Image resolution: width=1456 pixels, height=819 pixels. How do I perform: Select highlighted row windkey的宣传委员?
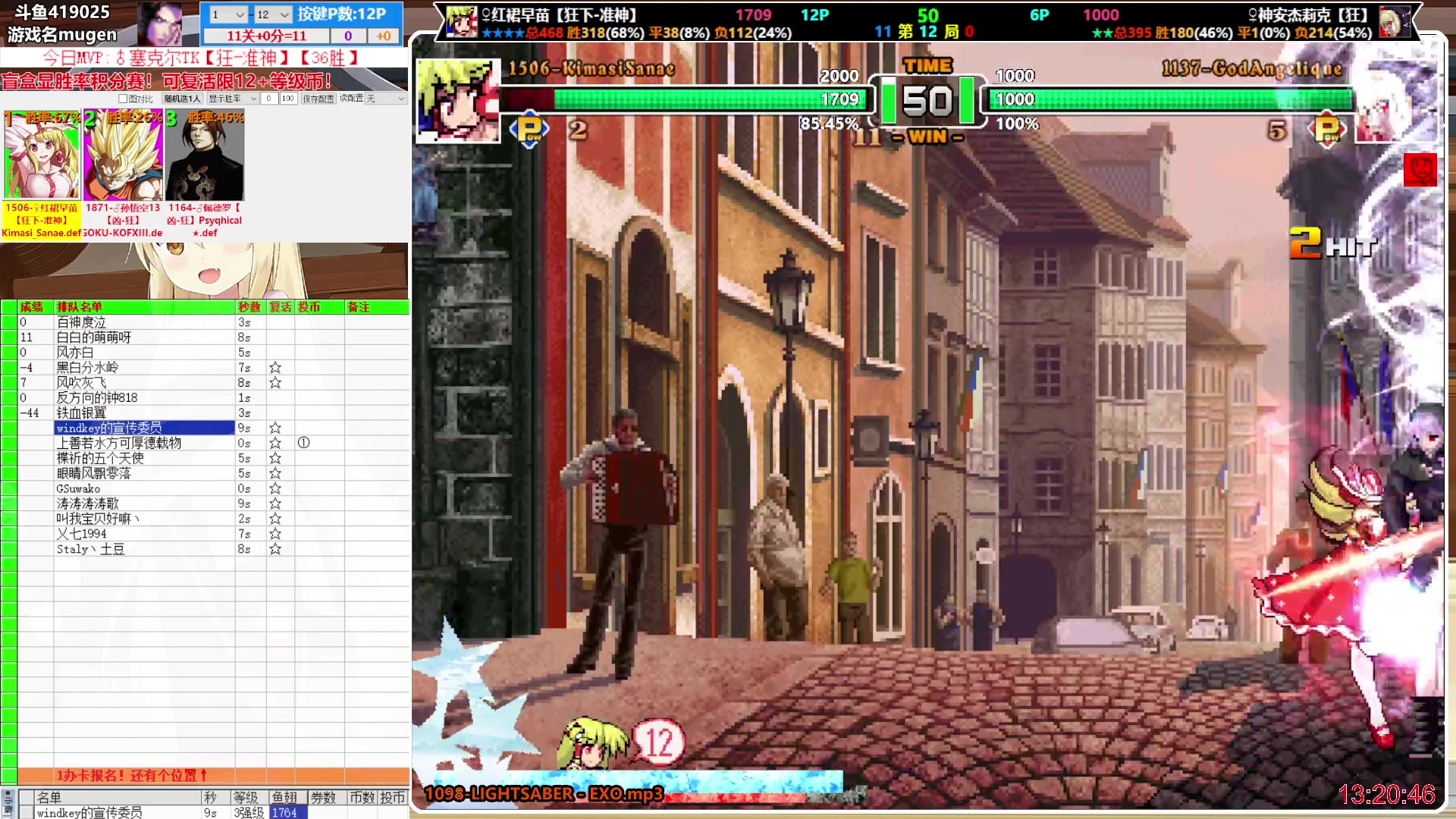pos(144,428)
